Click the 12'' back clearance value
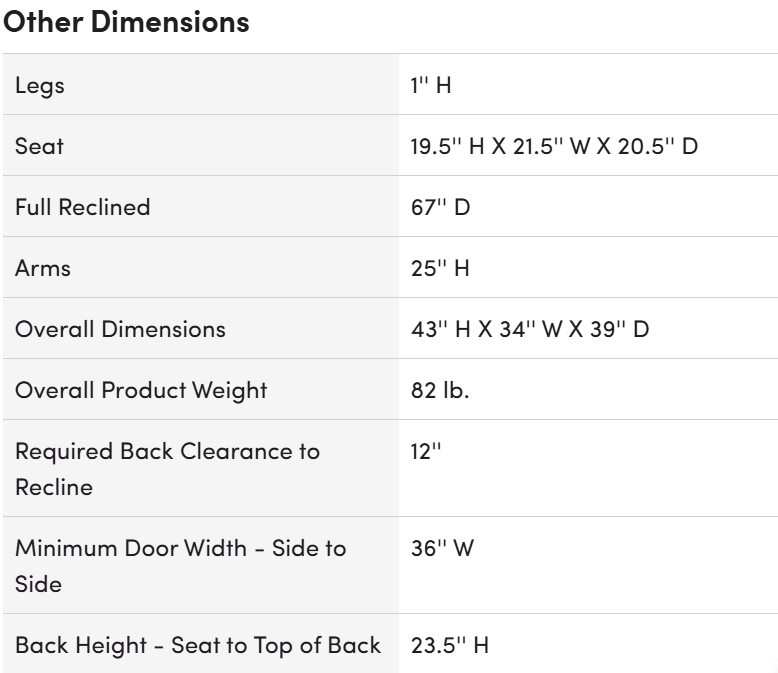Image resolution: width=778 pixels, height=673 pixels. click(x=425, y=451)
